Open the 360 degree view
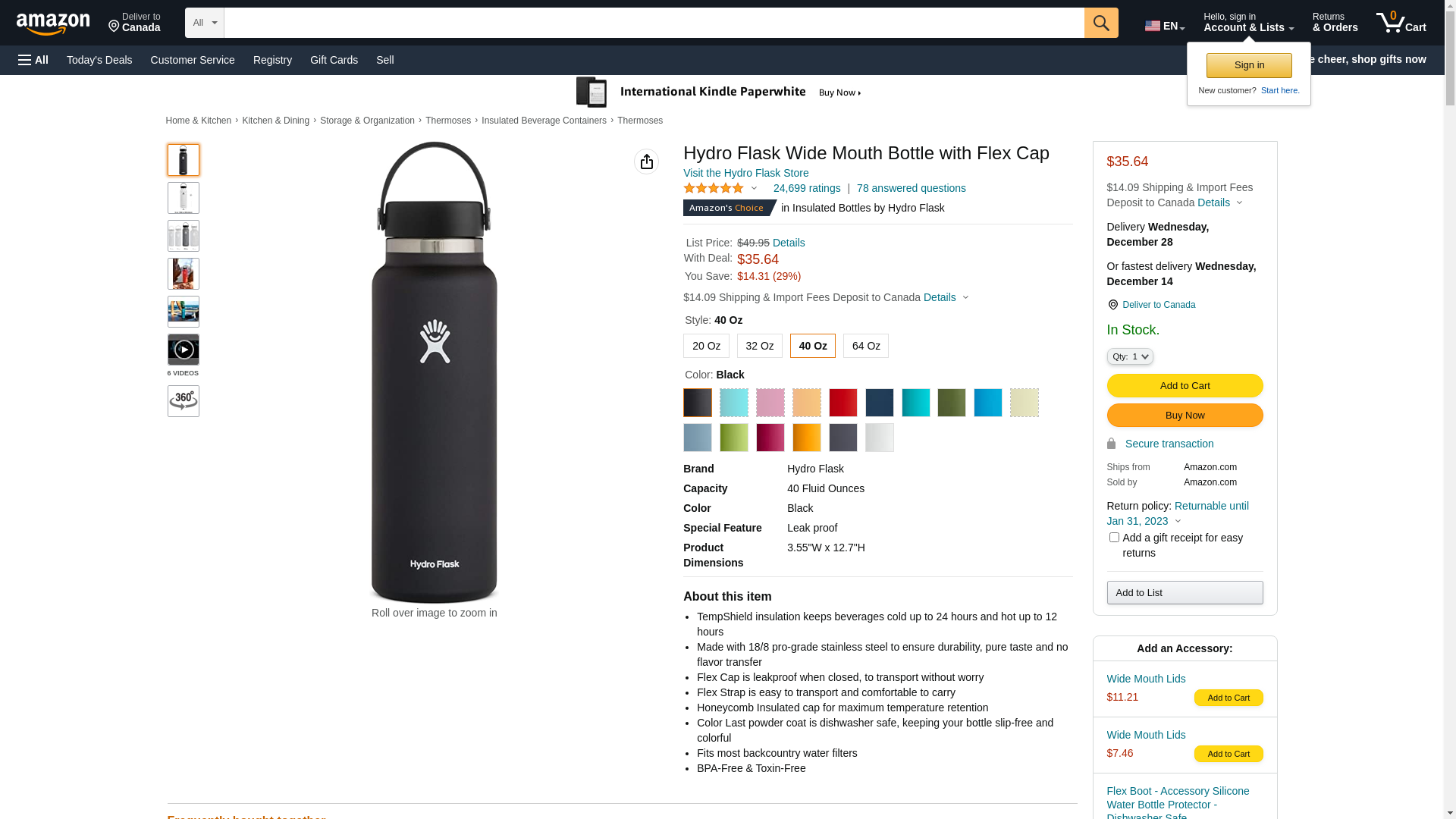The image size is (1456, 819). point(183,401)
